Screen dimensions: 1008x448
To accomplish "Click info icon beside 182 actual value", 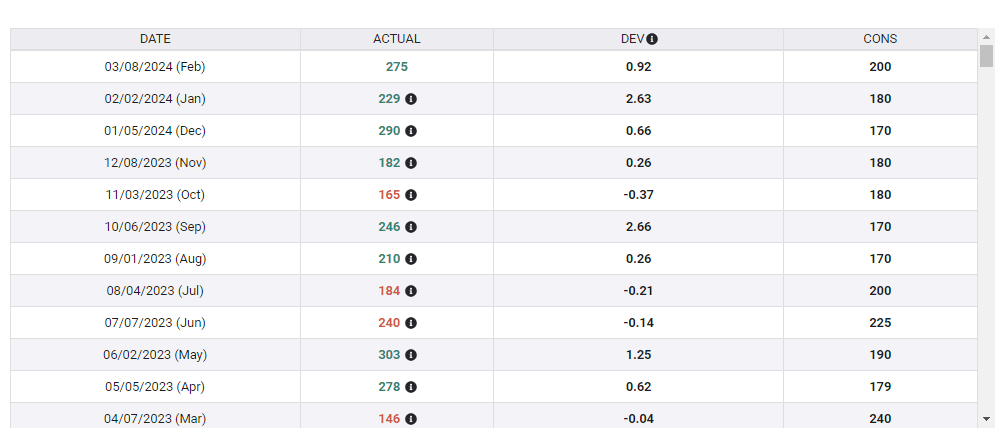I will coord(411,163).
